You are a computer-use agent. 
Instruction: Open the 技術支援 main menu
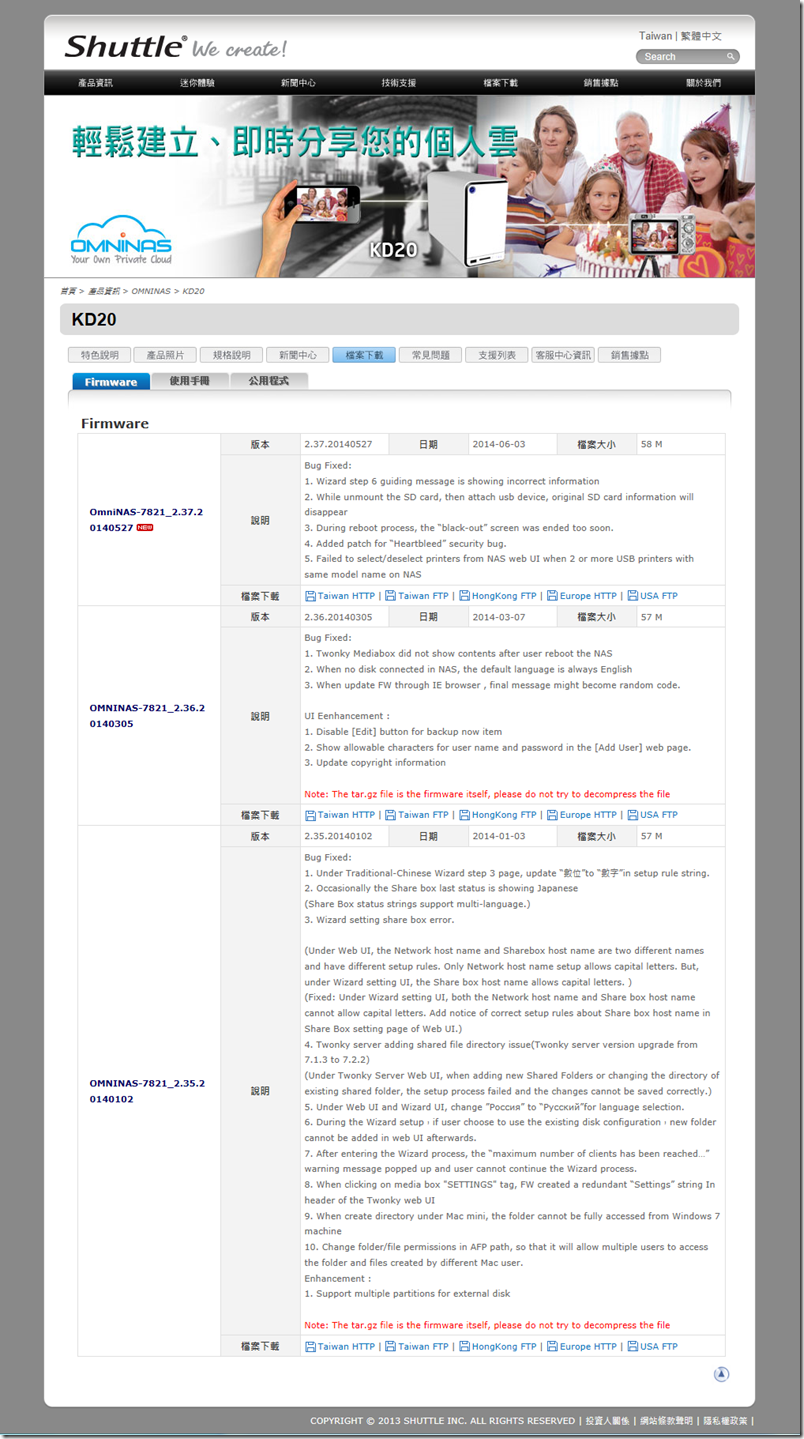399,83
